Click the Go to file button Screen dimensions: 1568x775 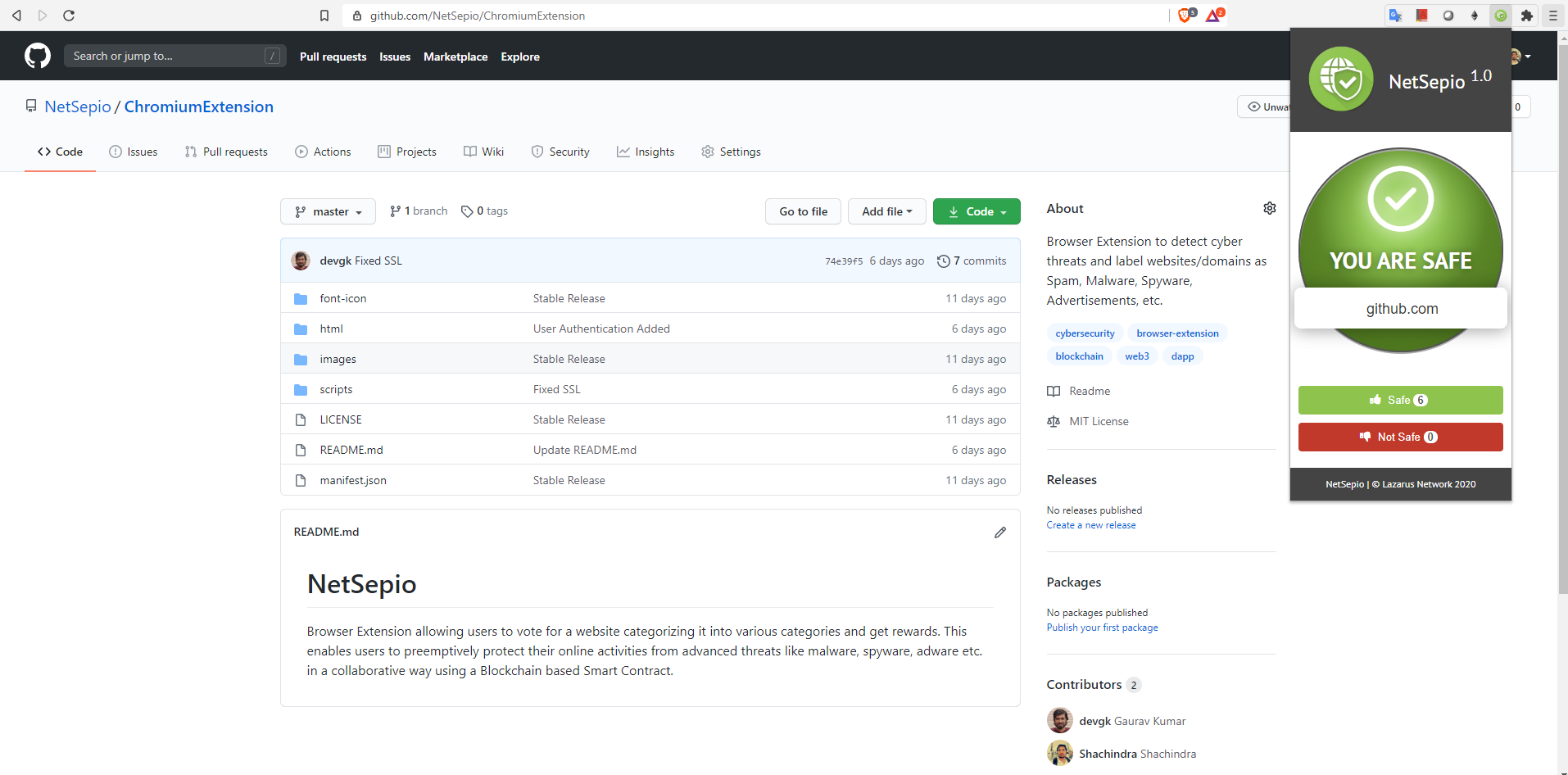pyautogui.click(x=803, y=211)
